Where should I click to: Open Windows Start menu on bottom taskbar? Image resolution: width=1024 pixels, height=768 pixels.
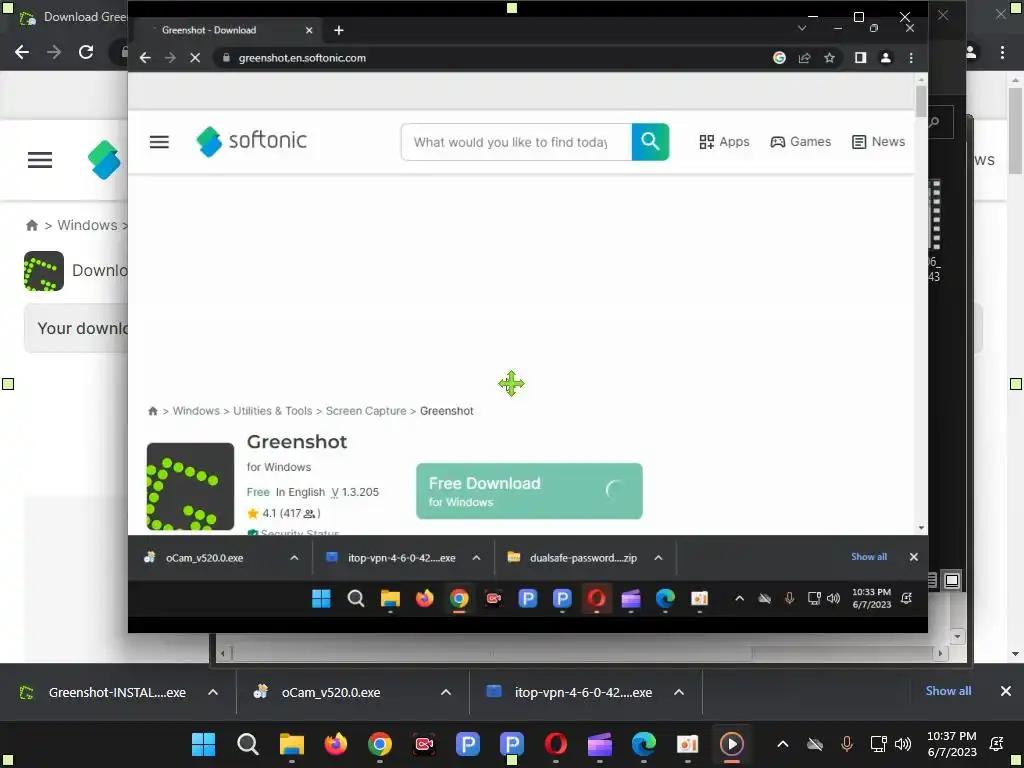pos(203,744)
